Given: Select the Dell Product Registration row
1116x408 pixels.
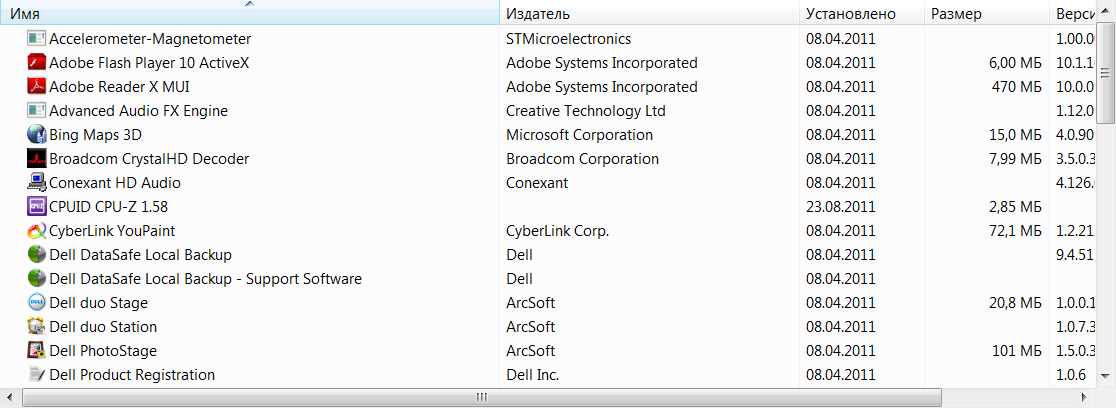Looking at the screenshot, I should tap(132, 375).
